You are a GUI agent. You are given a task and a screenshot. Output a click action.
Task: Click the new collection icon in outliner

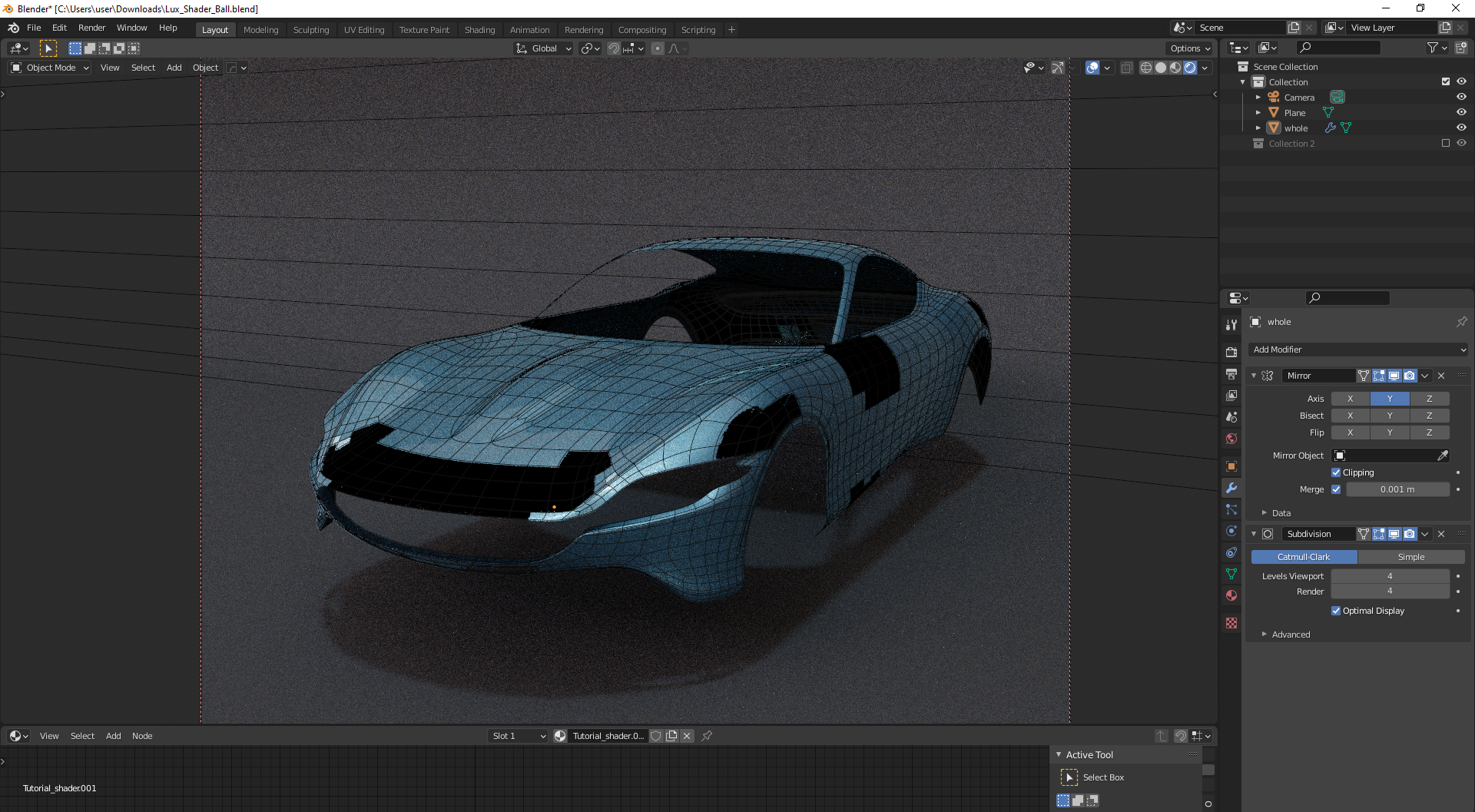pos(1460,48)
